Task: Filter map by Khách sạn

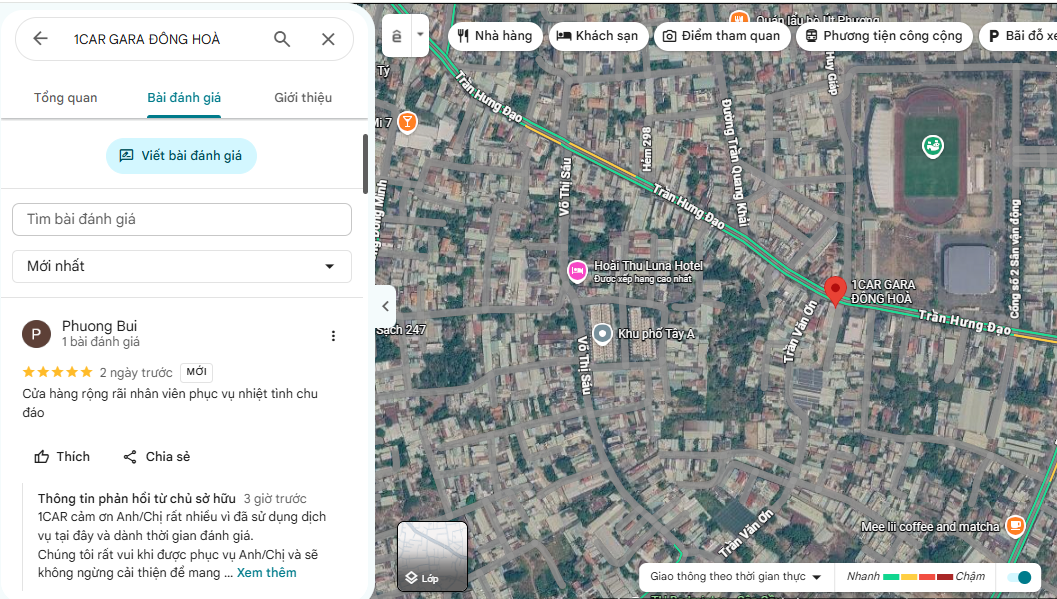Action: pos(598,36)
